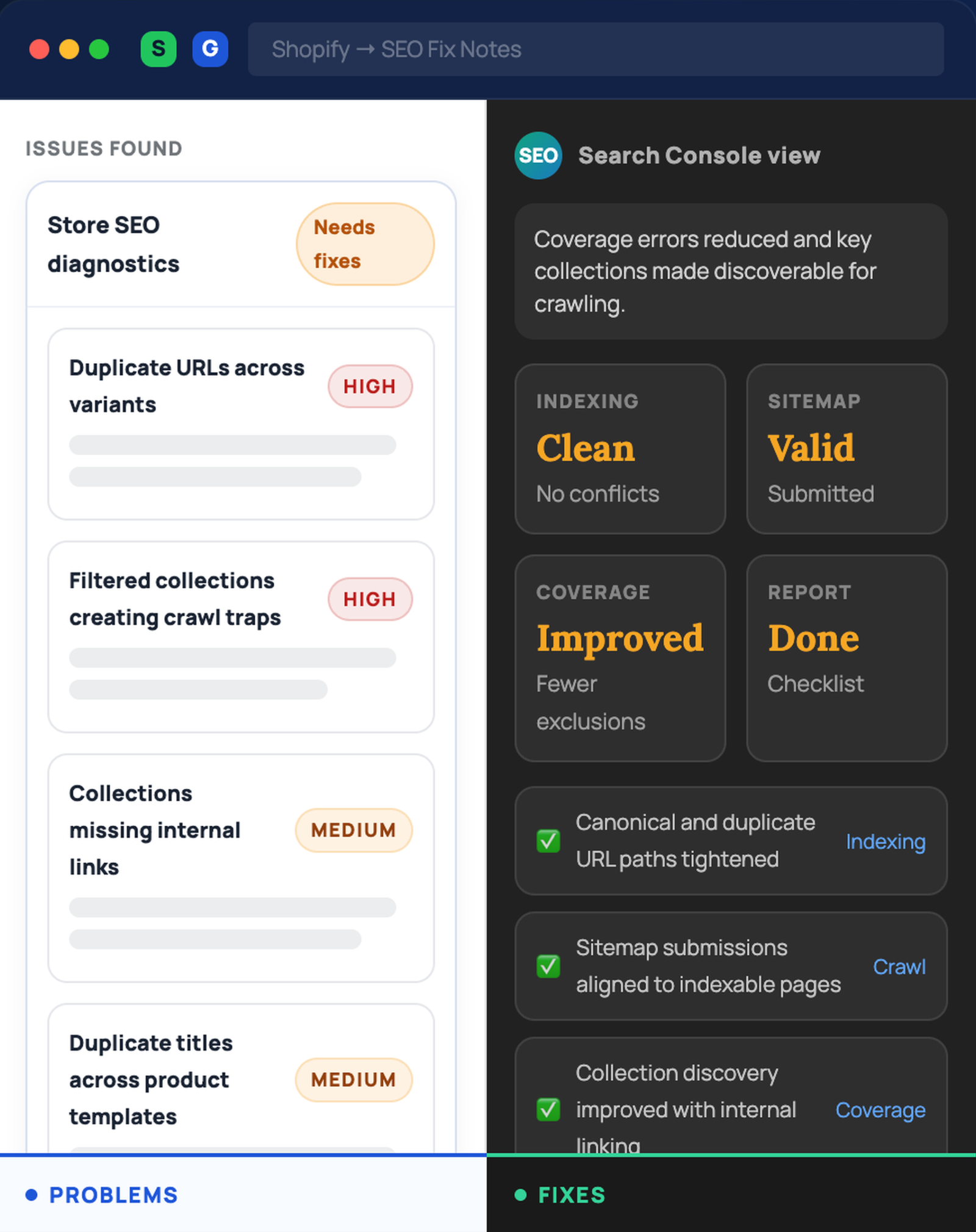Image resolution: width=976 pixels, height=1232 pixels.
Task: Toggle the collection discovery checkmark
Action: (x=548, y=1109)
